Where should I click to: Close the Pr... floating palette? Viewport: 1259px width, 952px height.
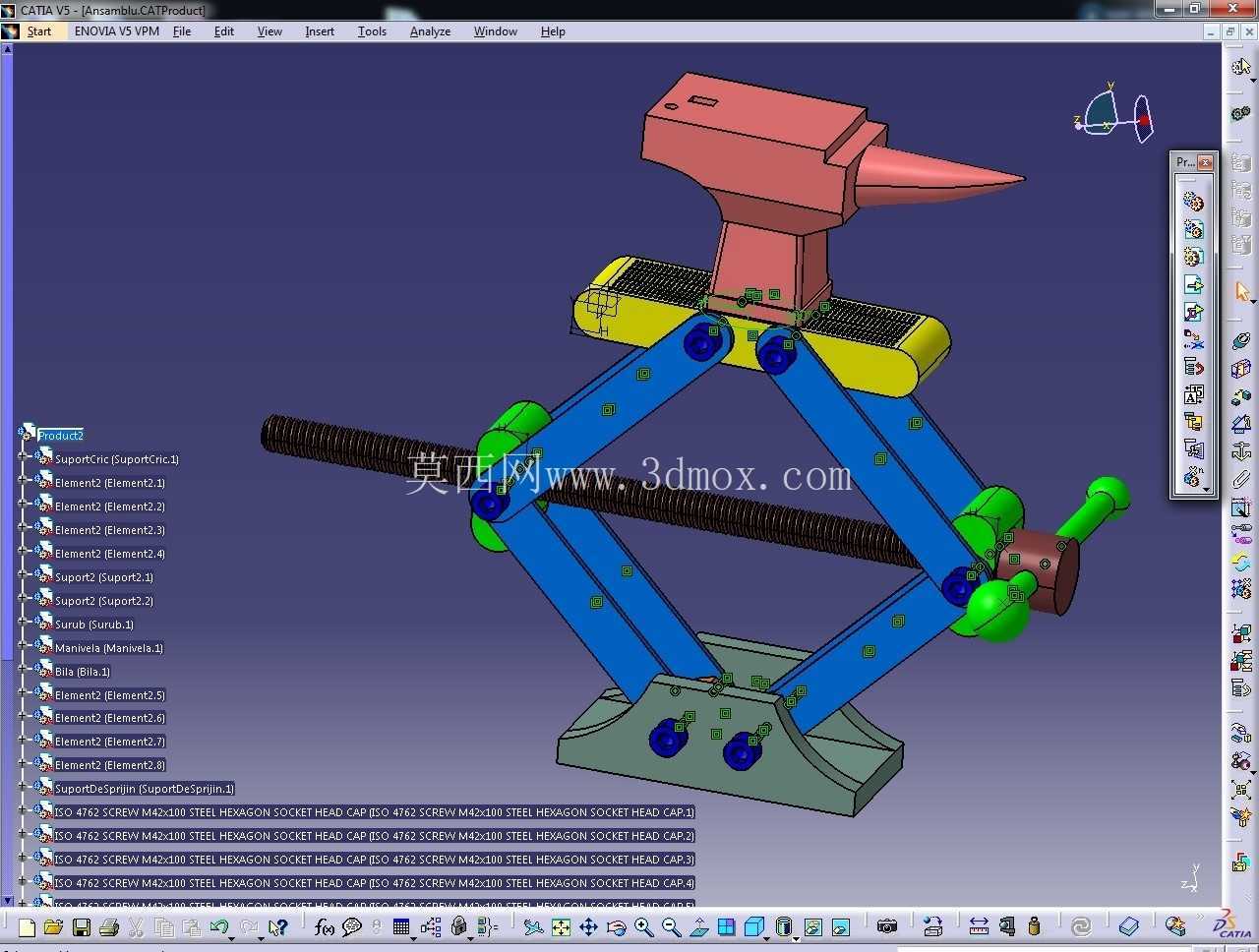pos(1205,162)
